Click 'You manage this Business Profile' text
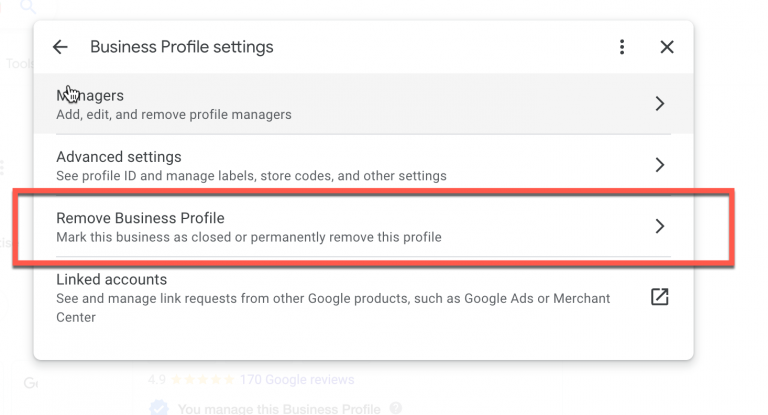This screenshot has height=415, width=768. 279,408
